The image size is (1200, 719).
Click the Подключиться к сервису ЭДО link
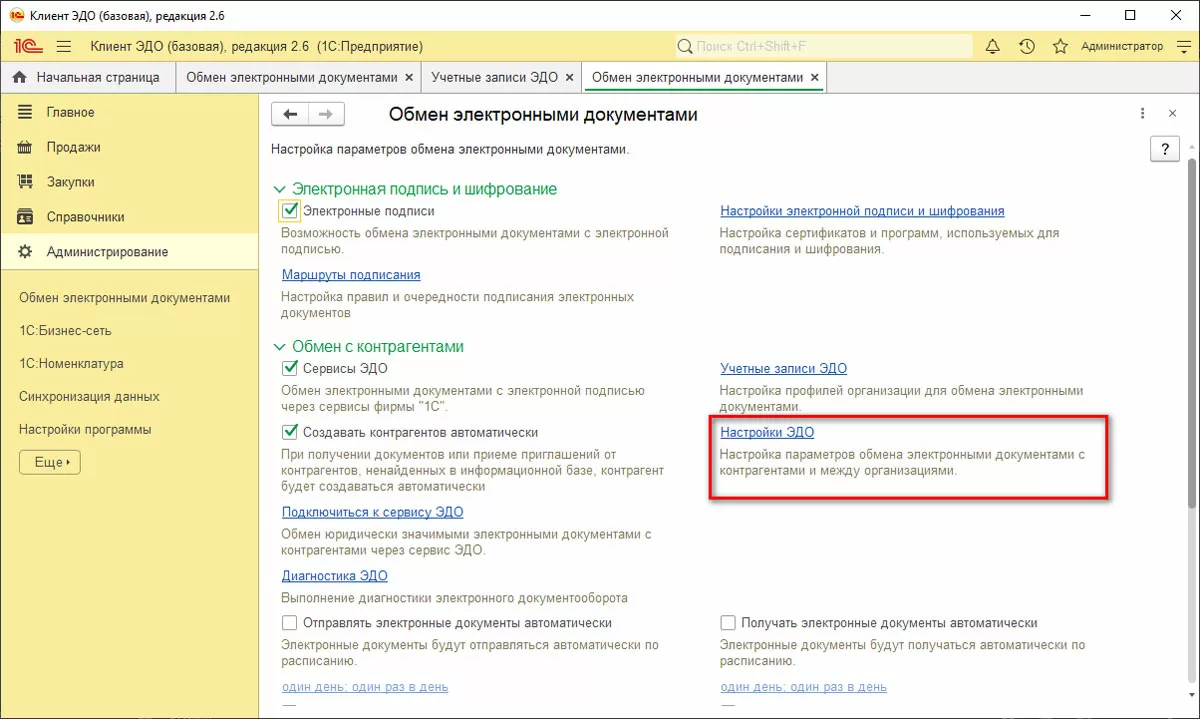pos(372,512)
